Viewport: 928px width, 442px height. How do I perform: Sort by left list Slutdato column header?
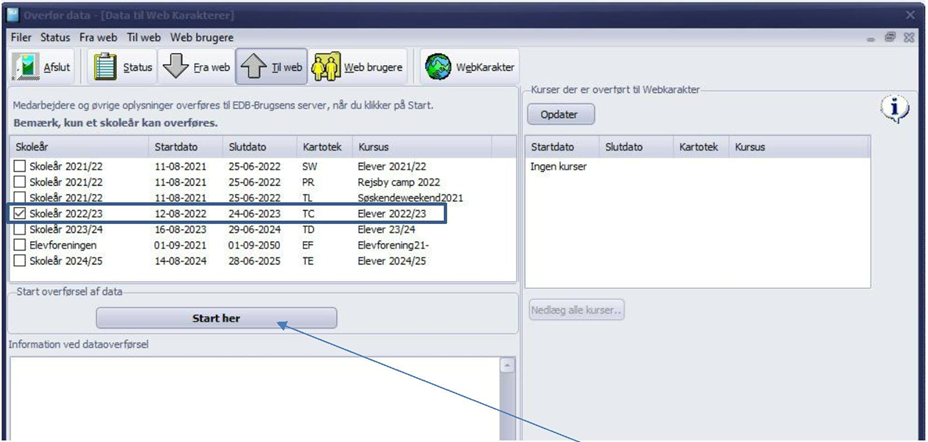click(x=260, y=147)
